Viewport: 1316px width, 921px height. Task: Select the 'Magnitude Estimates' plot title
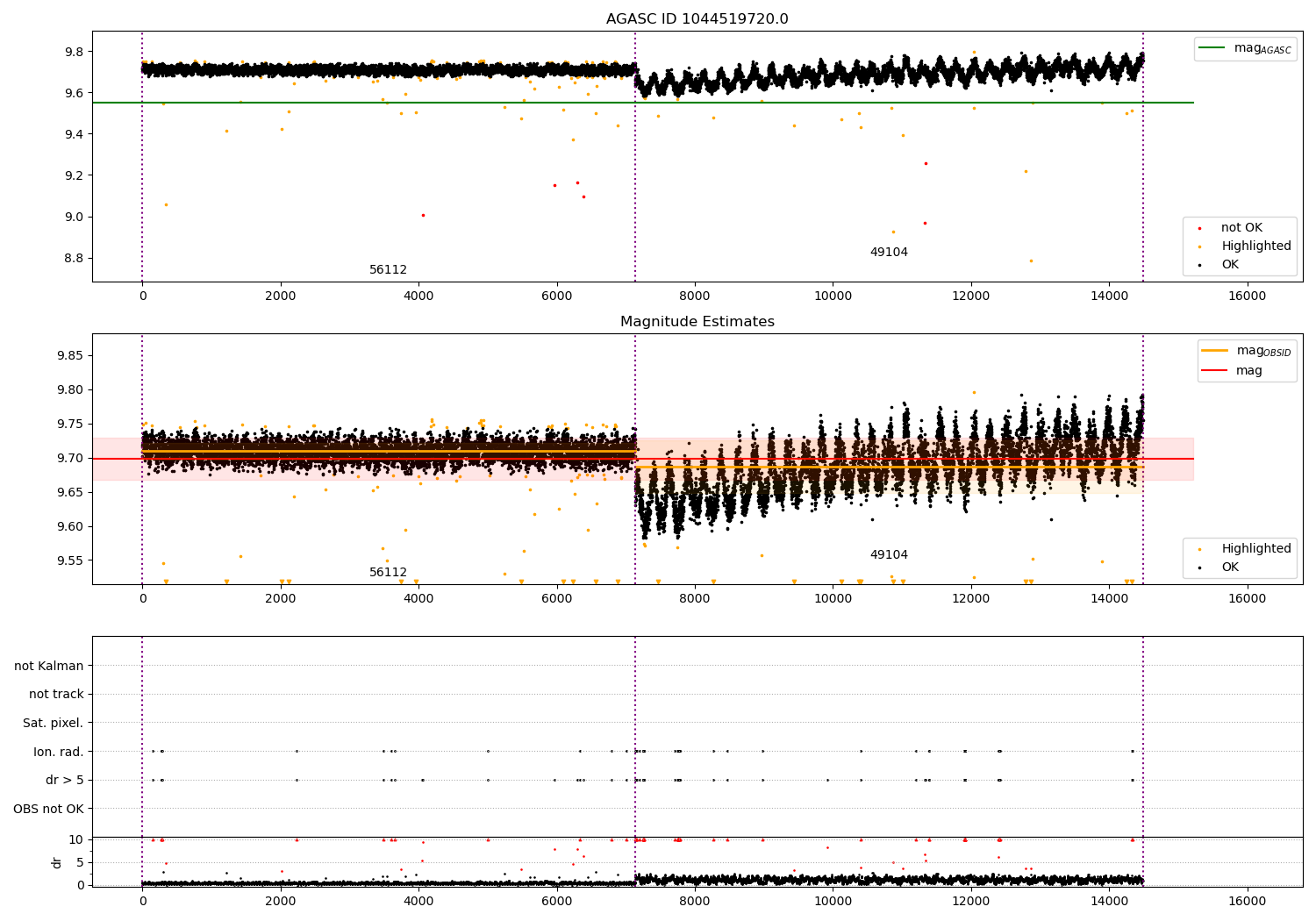697,322
